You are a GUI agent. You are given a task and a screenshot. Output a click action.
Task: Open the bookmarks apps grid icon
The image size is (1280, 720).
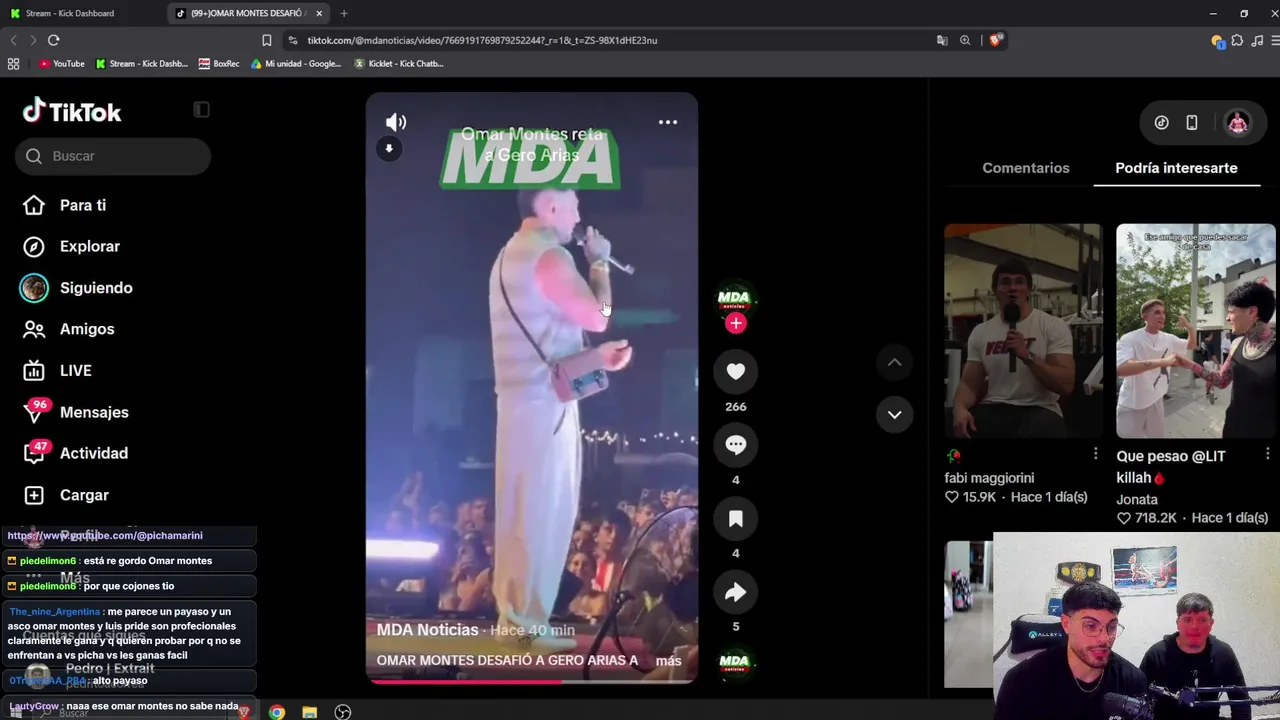point(13,64)
